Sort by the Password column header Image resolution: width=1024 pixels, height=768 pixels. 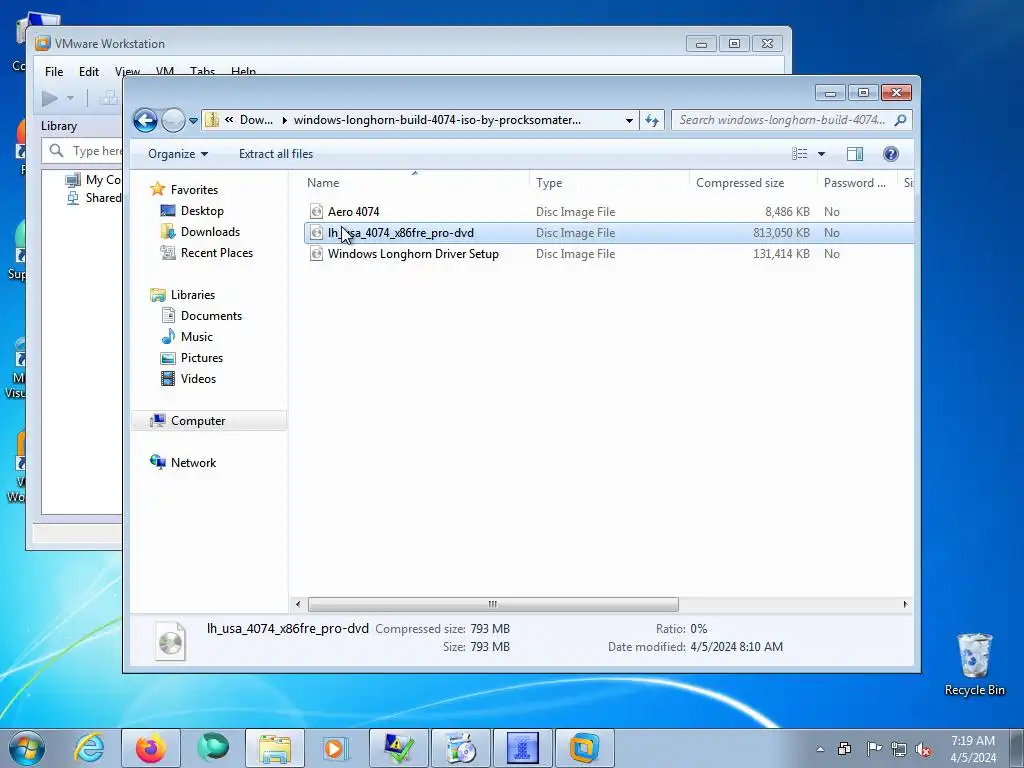tap(857, 183)
